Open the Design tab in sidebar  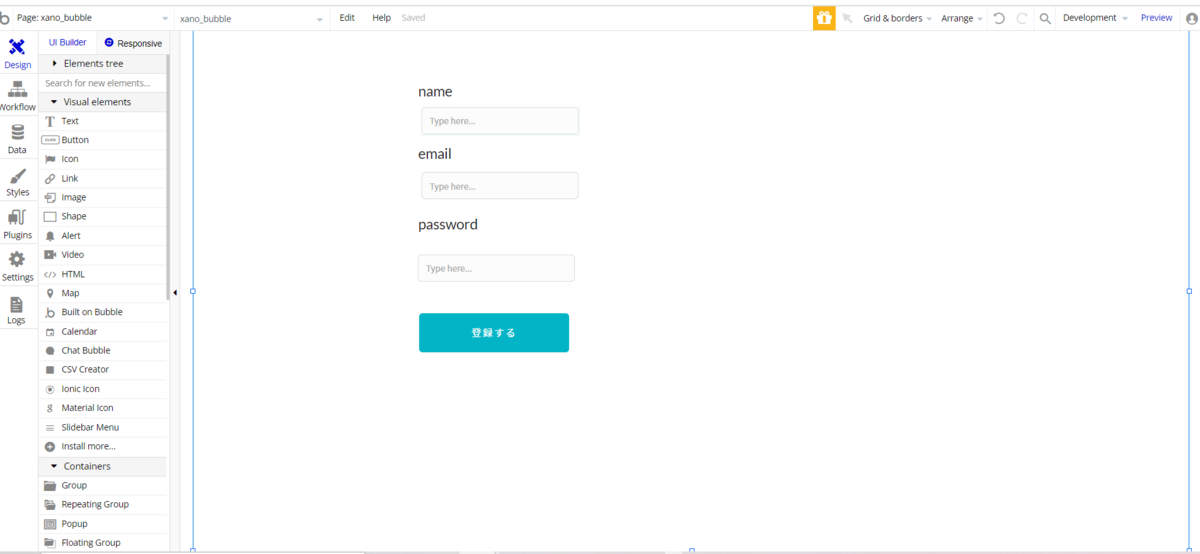17,54
